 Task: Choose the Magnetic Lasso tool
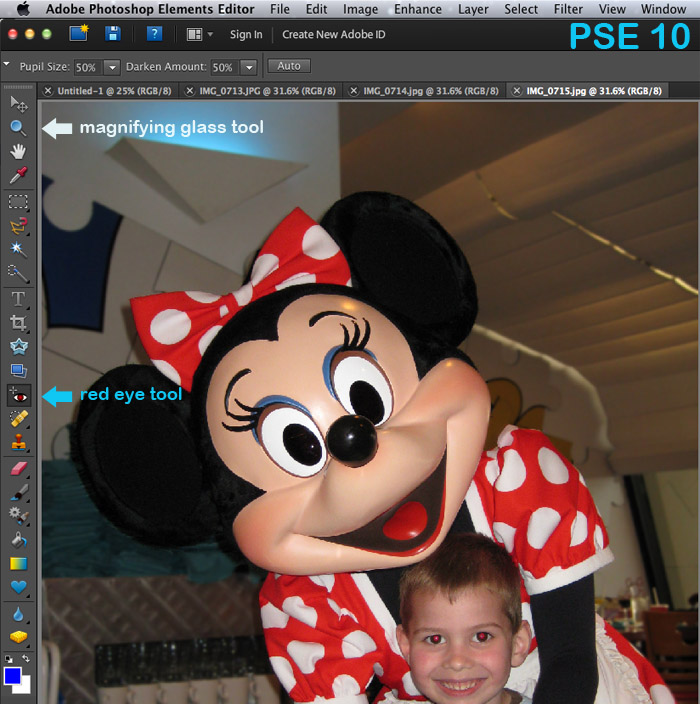(x=18, y=226)
